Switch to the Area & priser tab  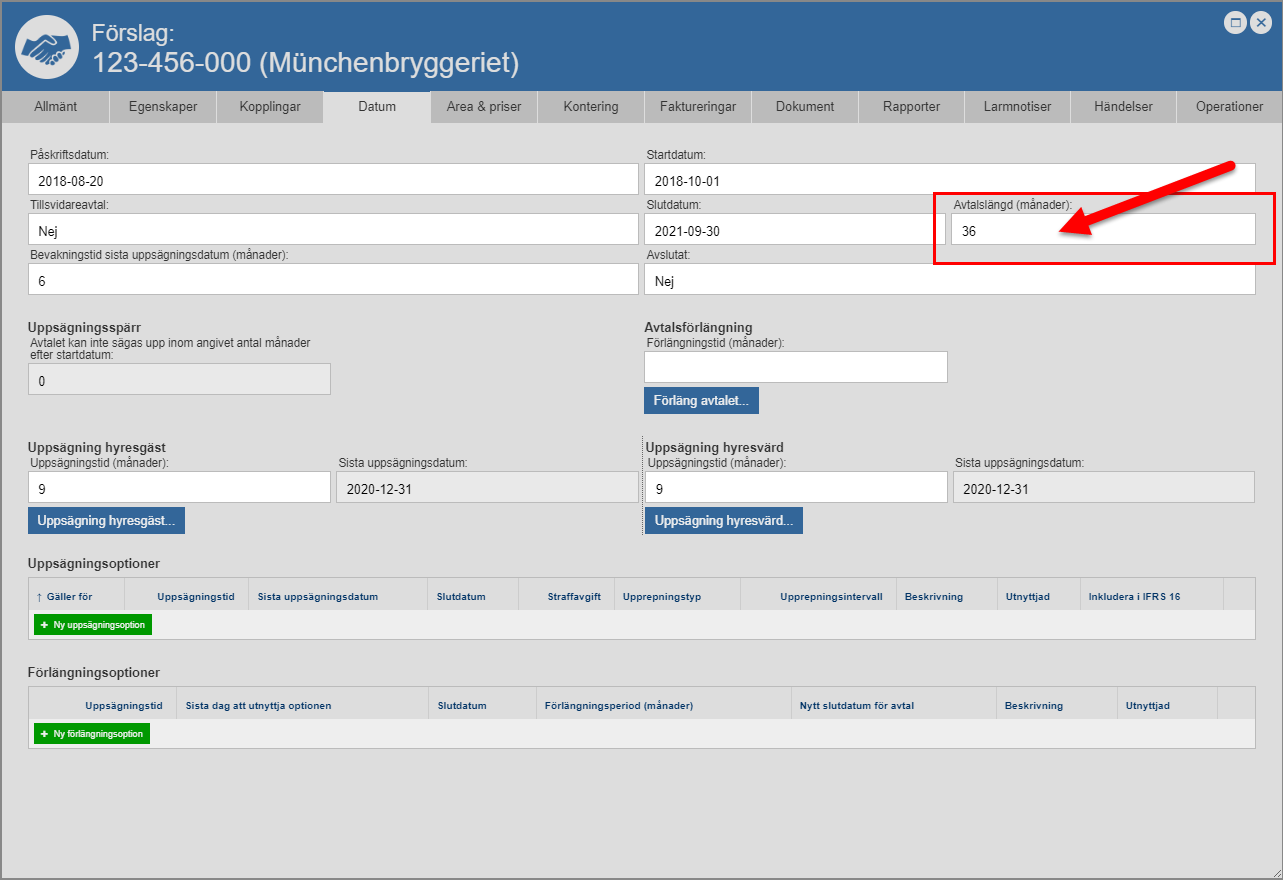point(484,107)
